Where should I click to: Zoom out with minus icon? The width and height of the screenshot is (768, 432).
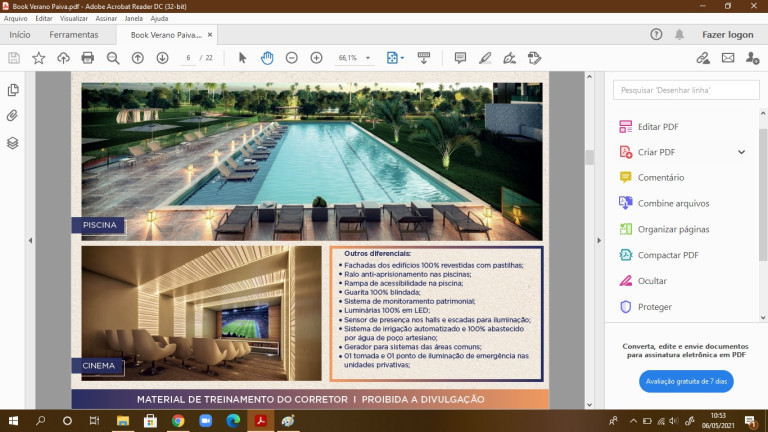click(291, 58)
